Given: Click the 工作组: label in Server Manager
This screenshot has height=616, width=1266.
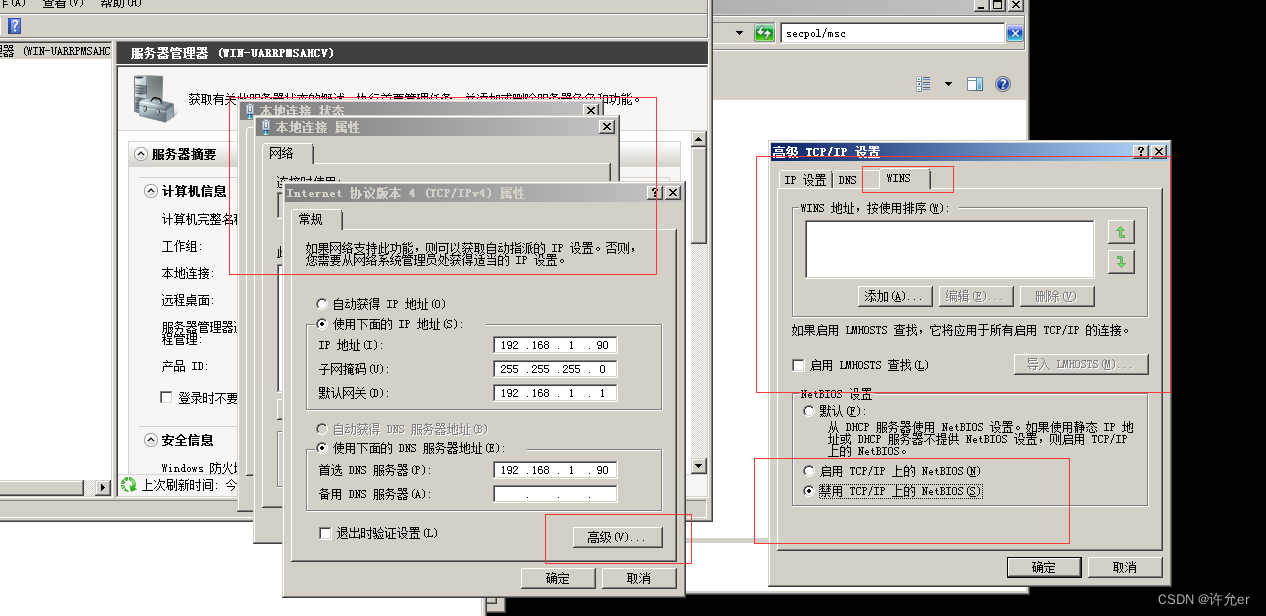Looking at the screenshot, I should click(181, 246).
